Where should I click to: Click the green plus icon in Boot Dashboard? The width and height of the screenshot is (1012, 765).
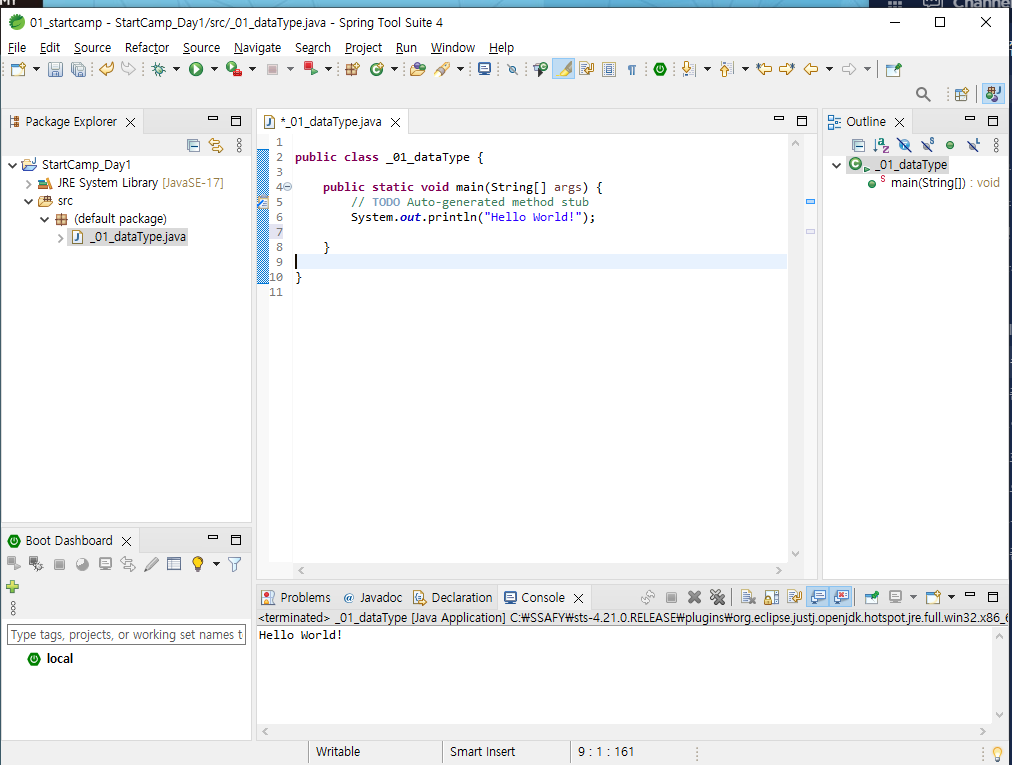point(12,587)
